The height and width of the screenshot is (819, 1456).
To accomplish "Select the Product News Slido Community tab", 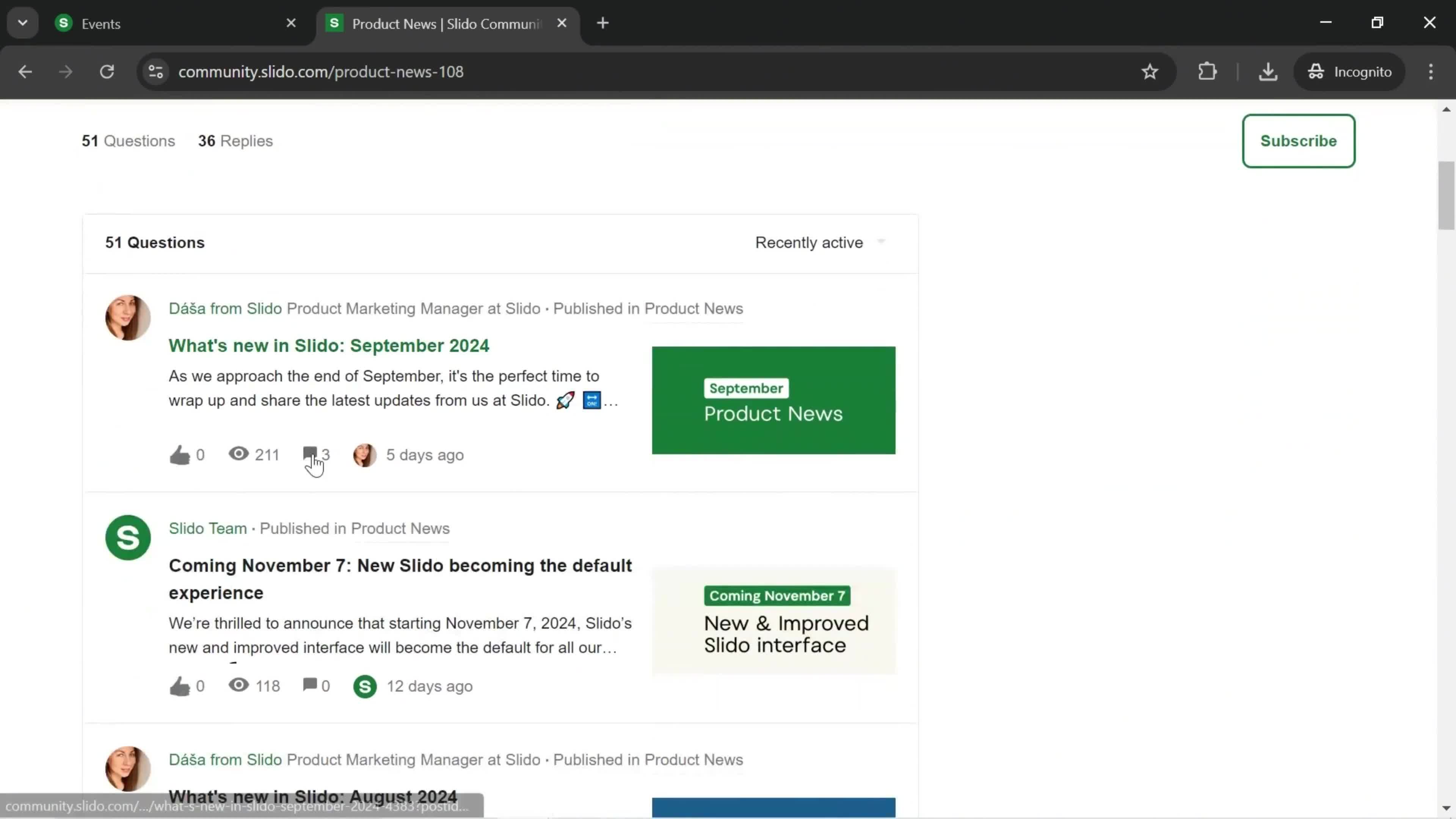I will 447,24.
